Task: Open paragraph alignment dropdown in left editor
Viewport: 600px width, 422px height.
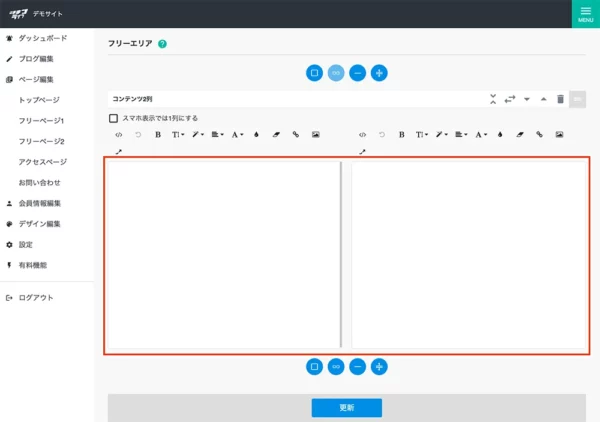Action: (217, 134)
